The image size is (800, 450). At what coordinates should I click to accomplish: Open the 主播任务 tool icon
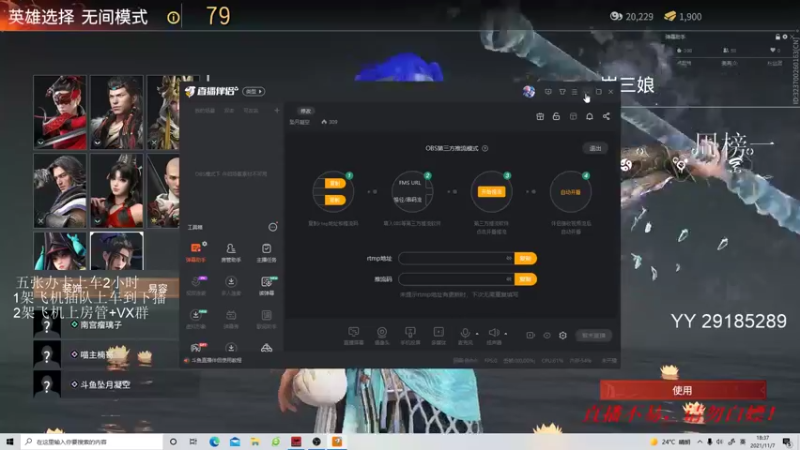(x=266, y=252)
